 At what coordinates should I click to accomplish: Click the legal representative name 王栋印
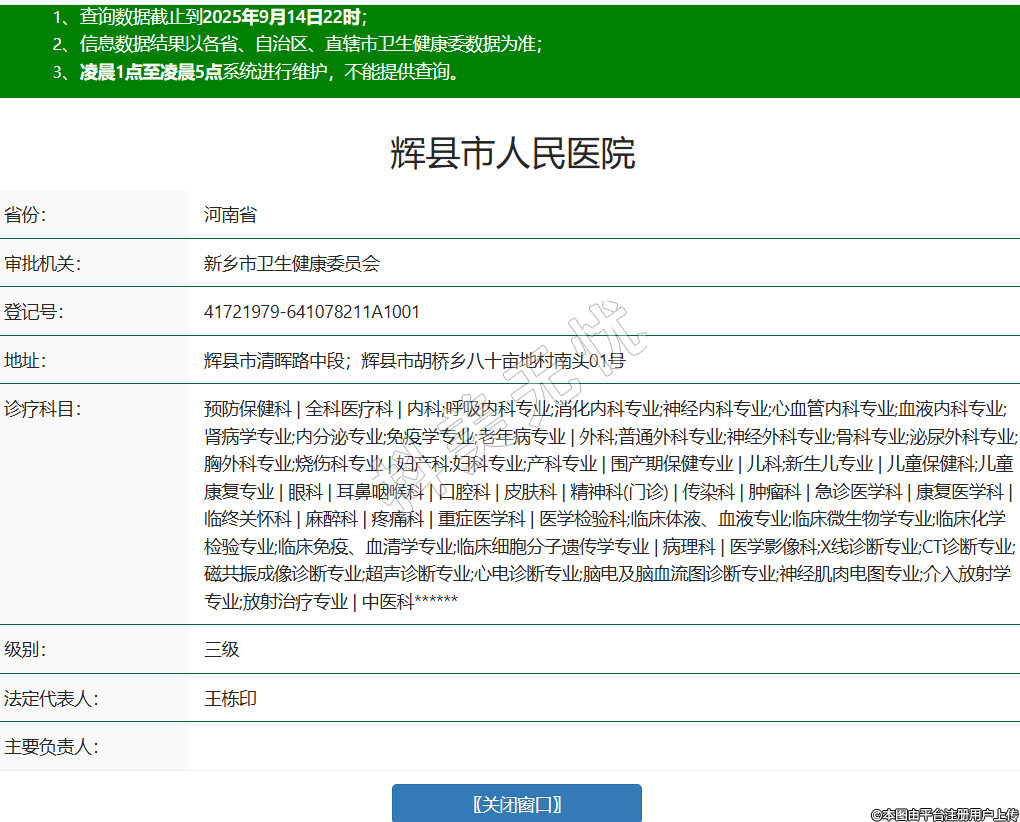[230, 699]
